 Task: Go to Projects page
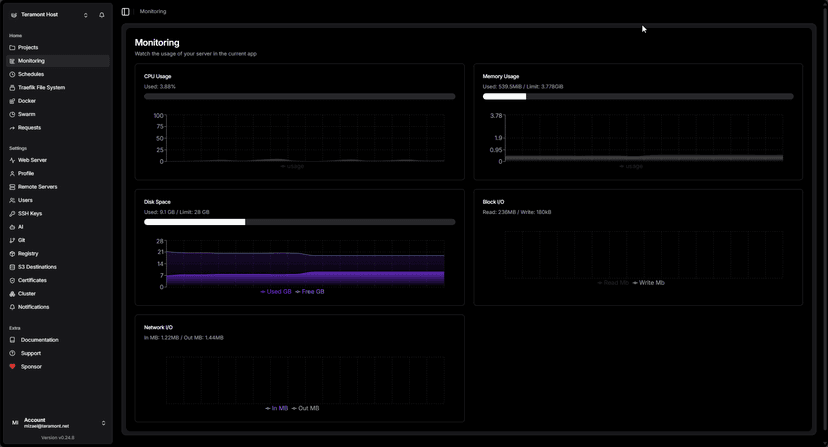click(x=28, y=48)
